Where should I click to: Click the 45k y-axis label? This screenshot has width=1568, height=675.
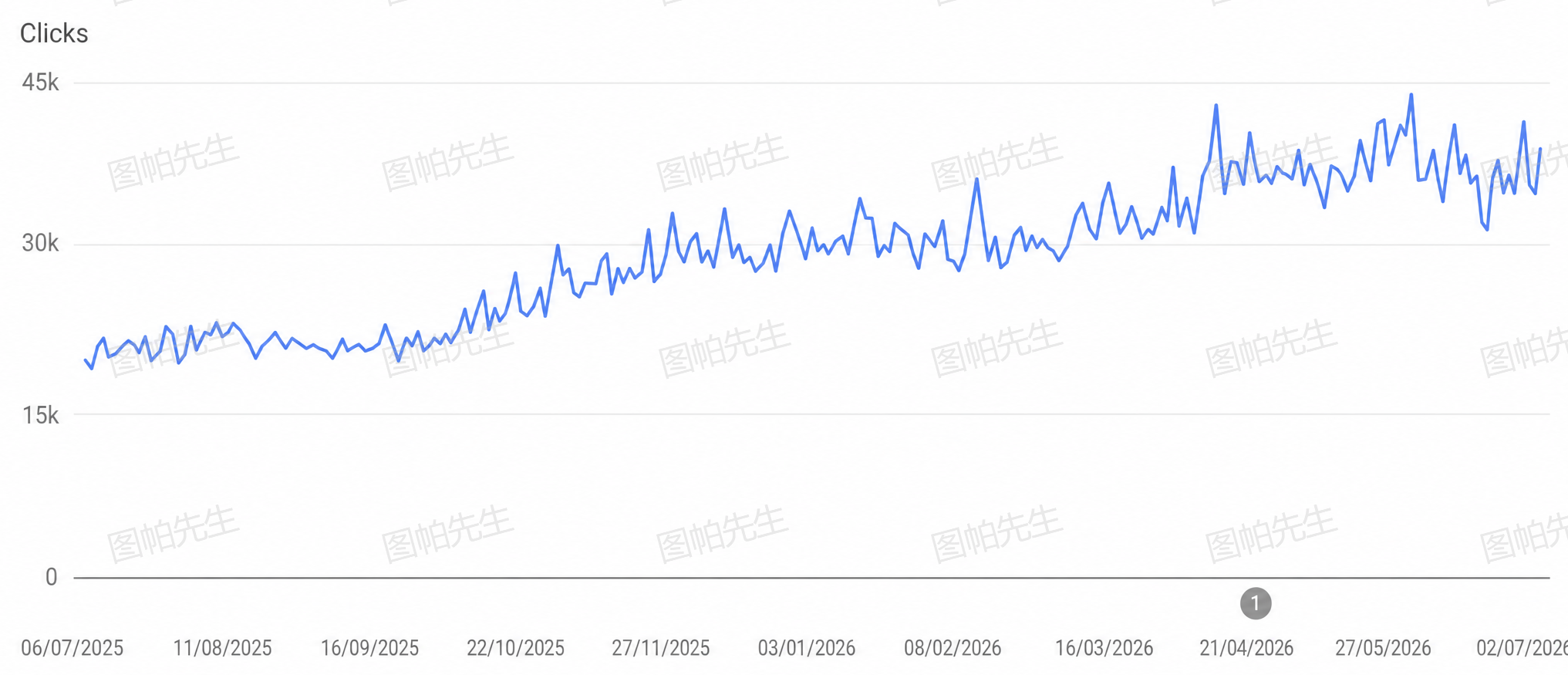click(x=40, y=83)
